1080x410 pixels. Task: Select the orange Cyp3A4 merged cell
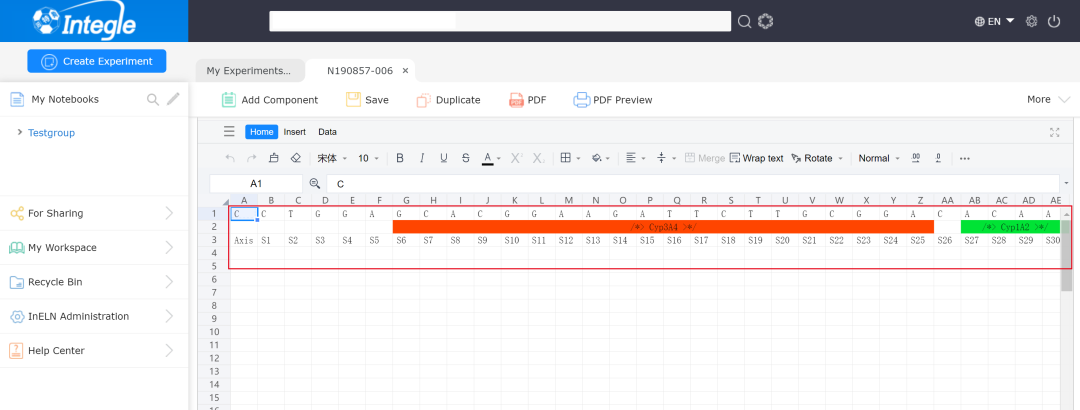pyautogui.click(x=663, y=227)
